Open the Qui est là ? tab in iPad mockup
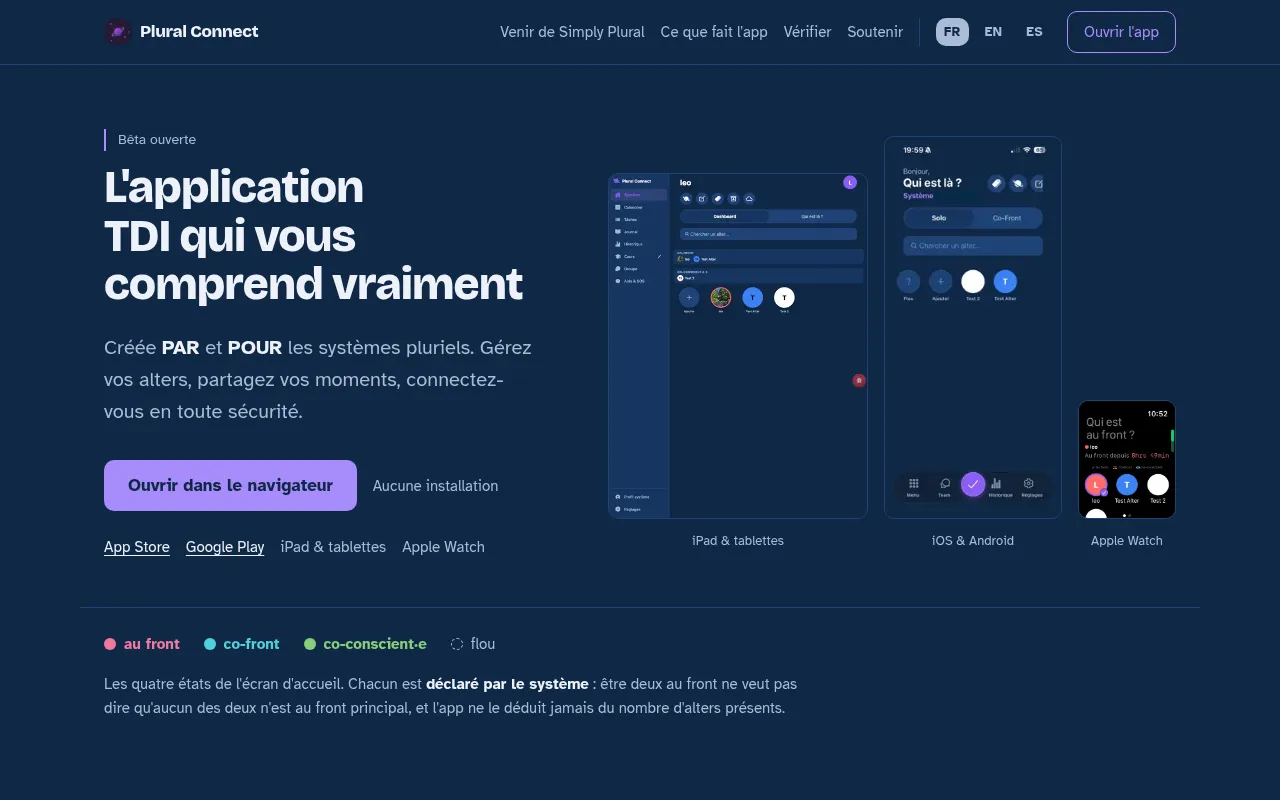 click(x=812, y=216)
